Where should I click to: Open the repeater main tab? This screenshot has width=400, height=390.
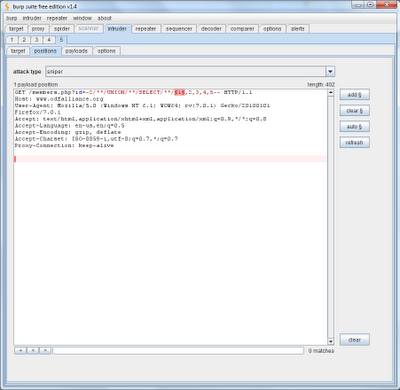click(x=146, y=29)
